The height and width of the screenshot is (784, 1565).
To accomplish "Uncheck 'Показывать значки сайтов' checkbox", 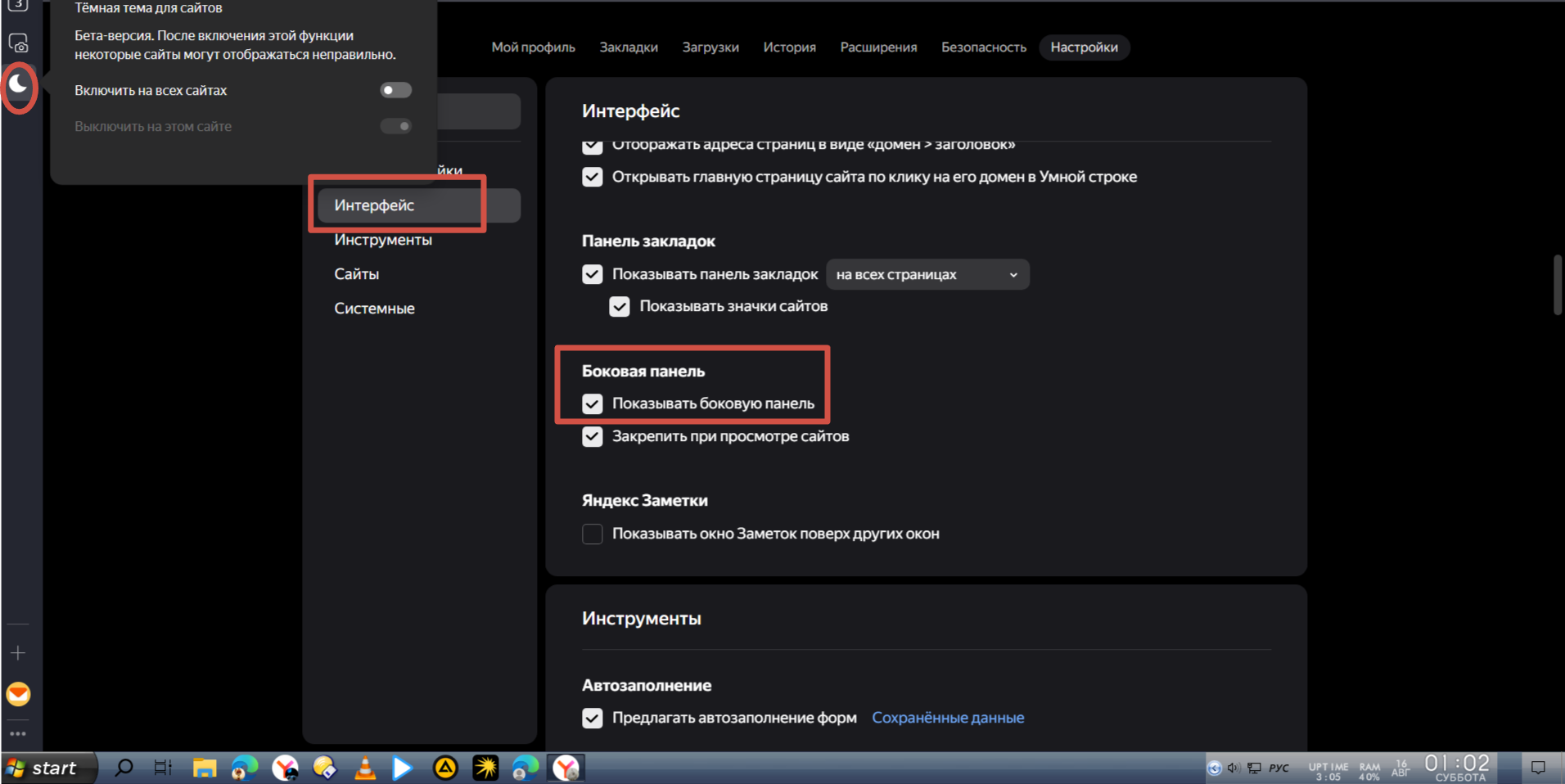I will 620,306.
